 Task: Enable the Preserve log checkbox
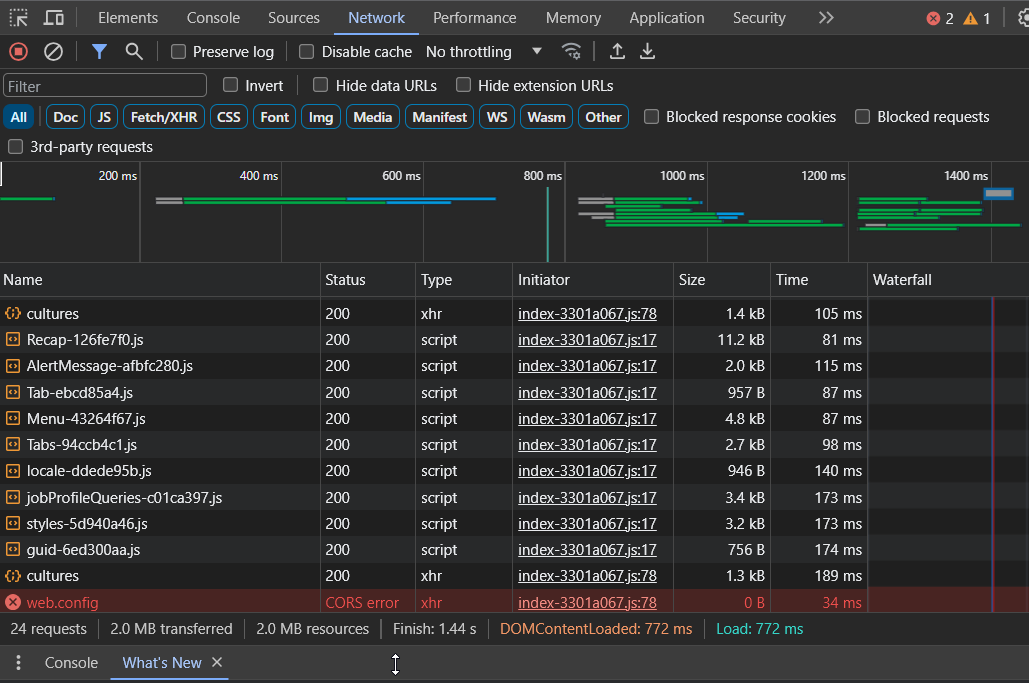click(x=178, y=51)
